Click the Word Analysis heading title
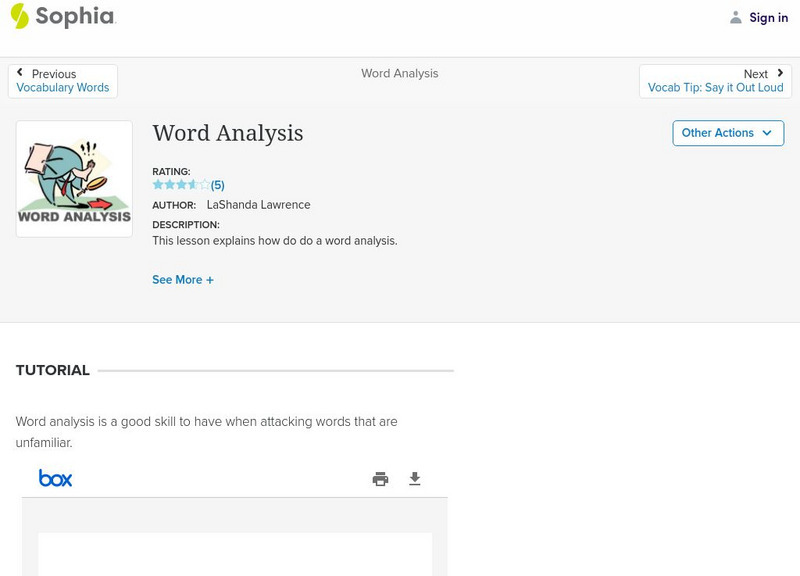This screenshot has width=800, height=576. click(x=228, y=133)
